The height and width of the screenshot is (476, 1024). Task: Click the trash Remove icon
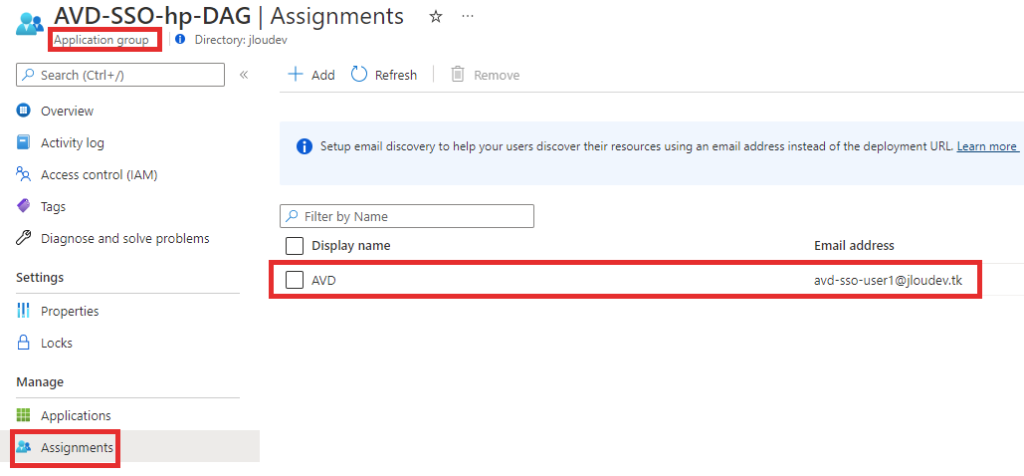(x=458, y=74)
